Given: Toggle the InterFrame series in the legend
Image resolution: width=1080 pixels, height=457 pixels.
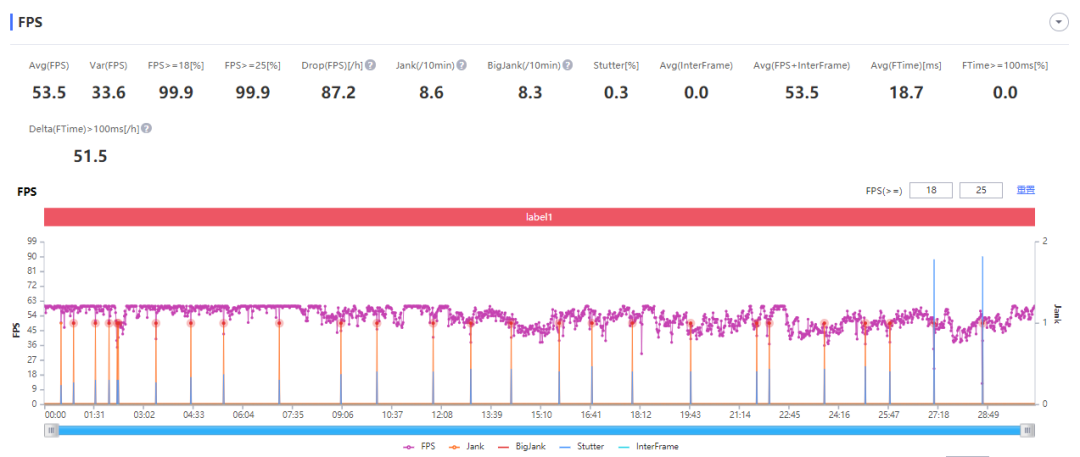Looking at the screenshot, I should [x=647, y=447].
